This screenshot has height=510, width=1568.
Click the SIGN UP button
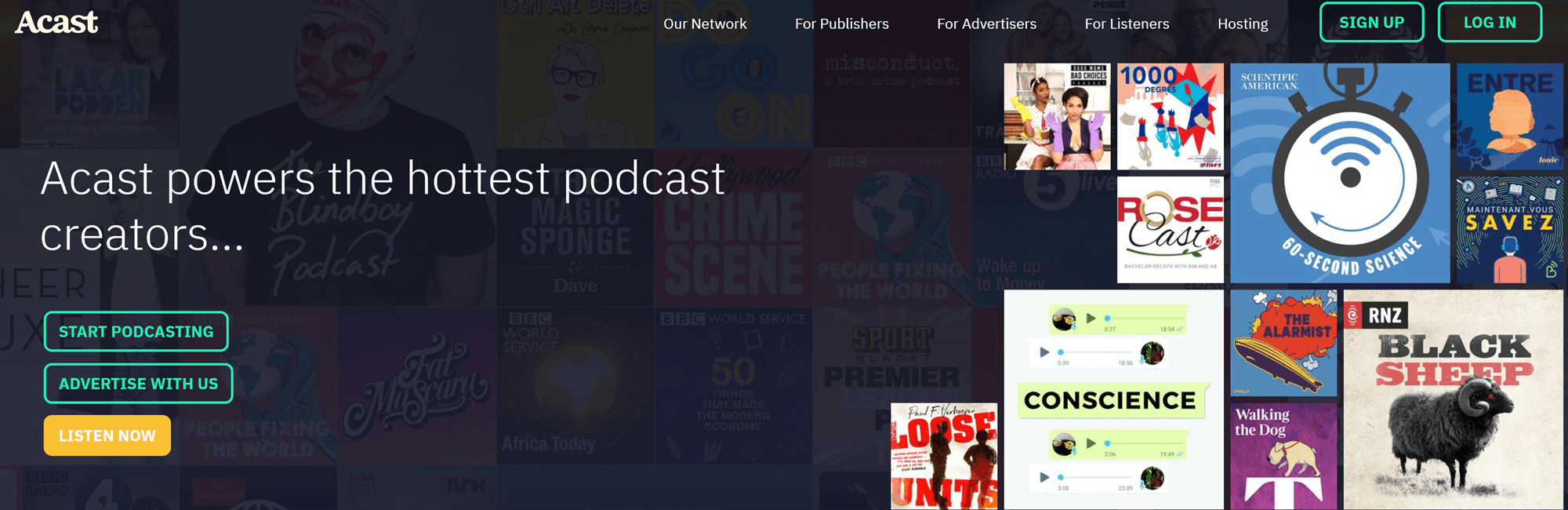[x=1372, y=23]
